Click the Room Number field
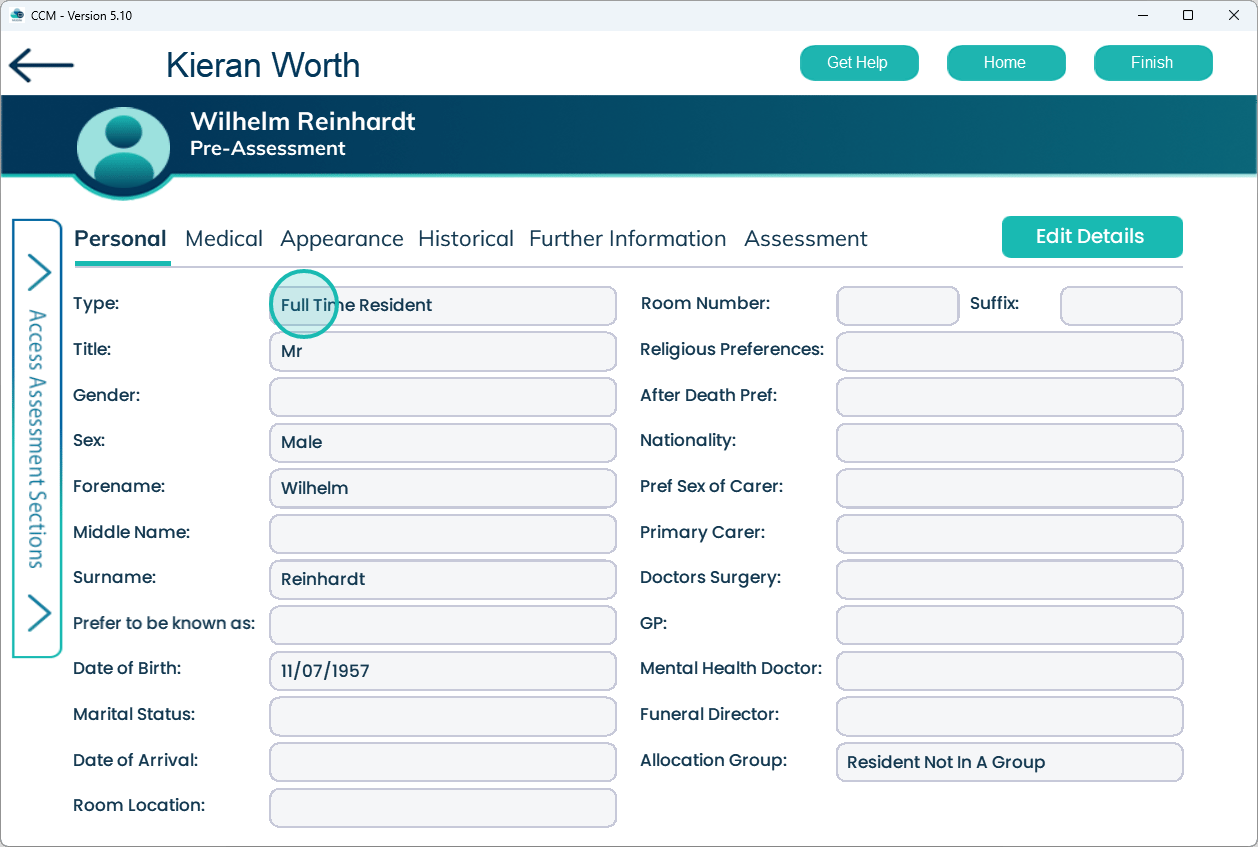This screenshot has width=1258, height=847. [897, 306]
